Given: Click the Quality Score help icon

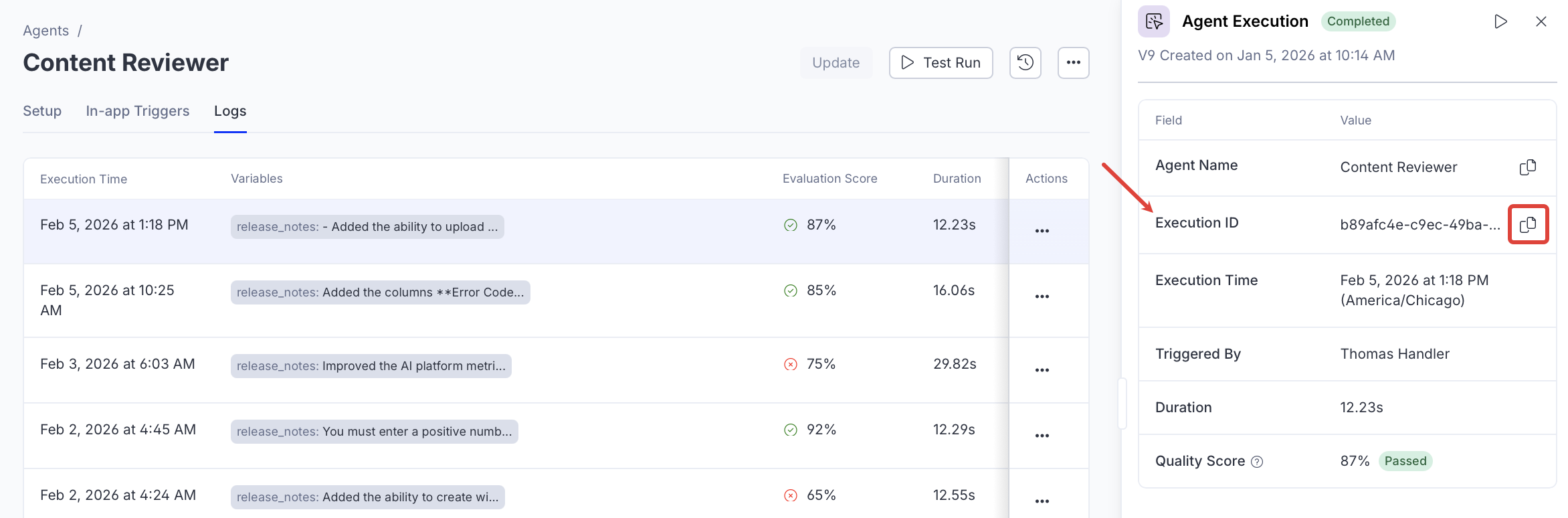Looking at the screenshot, I should tap(1257, 462).
